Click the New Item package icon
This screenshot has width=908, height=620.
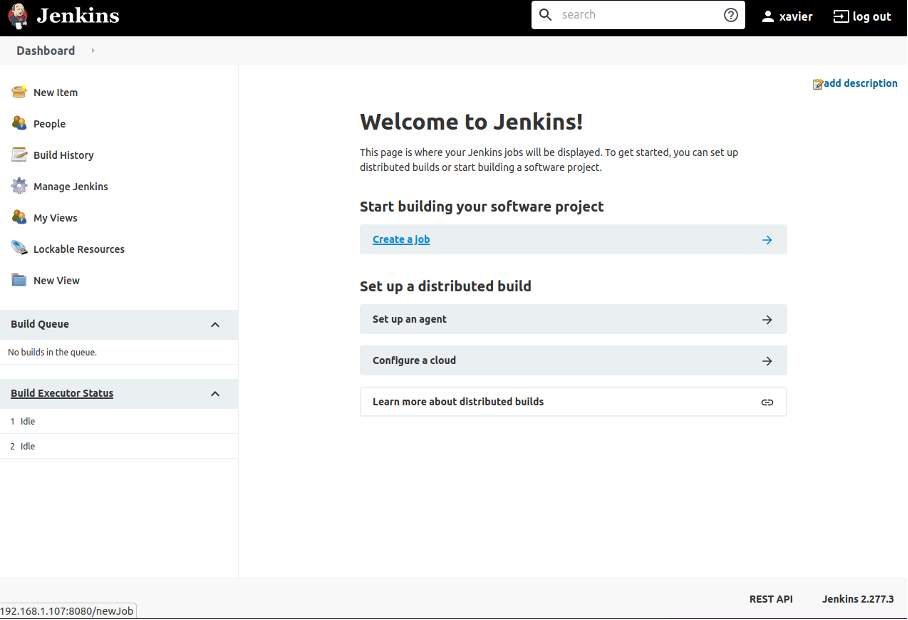[x=19, y=91]
